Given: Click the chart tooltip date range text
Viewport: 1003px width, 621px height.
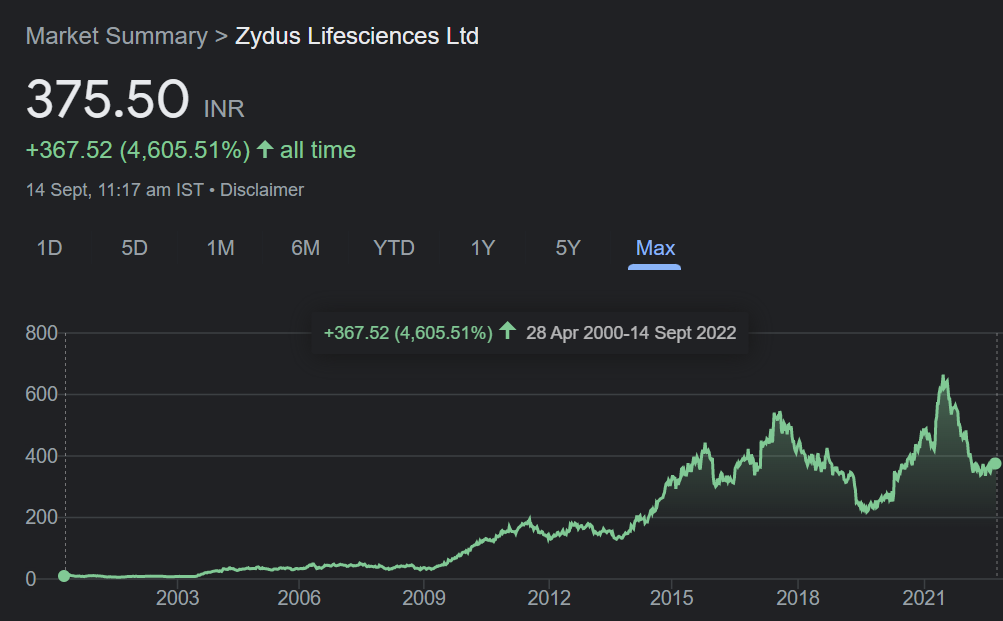Looking at the screenshot, I should pos(631,333).
